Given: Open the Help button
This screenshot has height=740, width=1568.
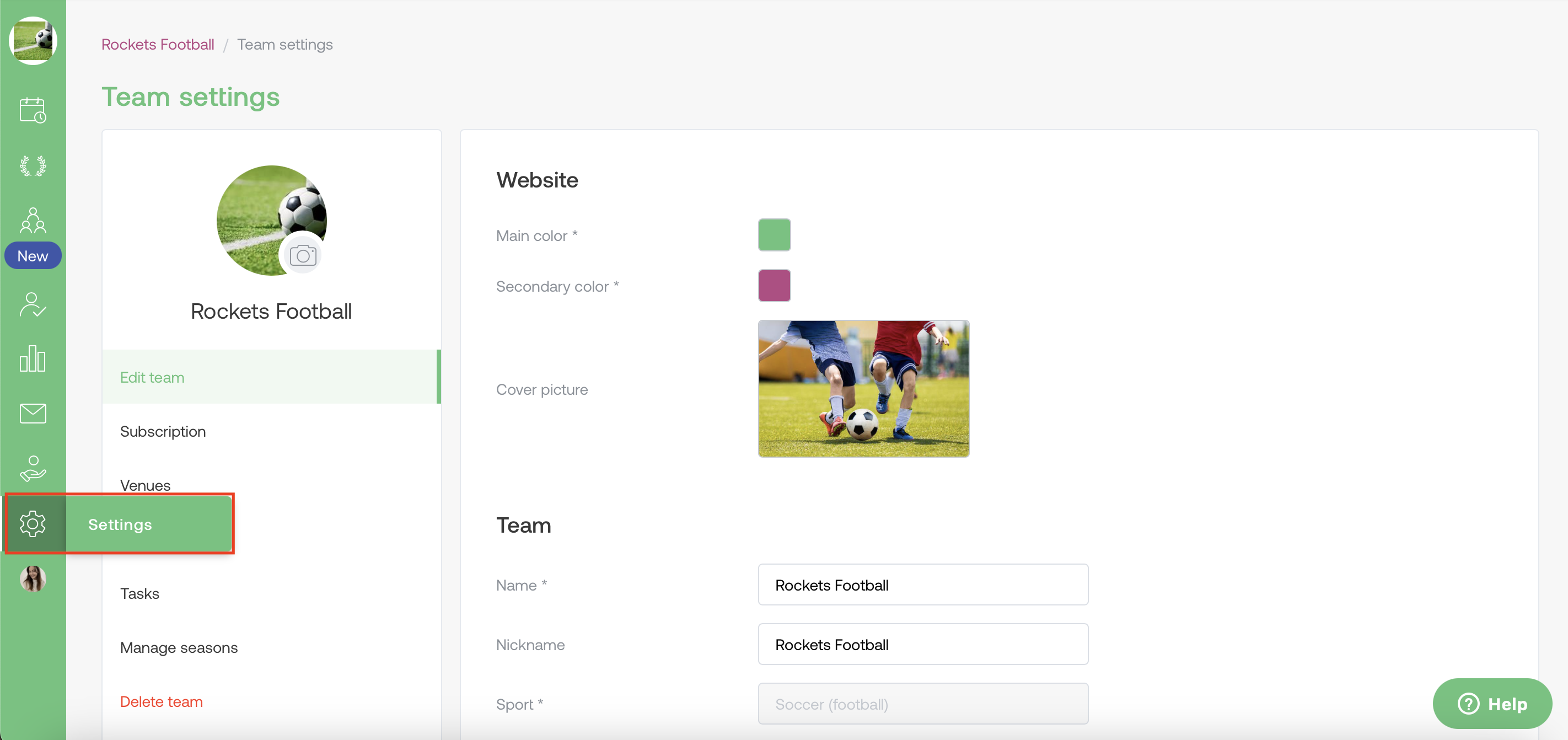Looking at the screenshot, I should (x=1492, y=704).
